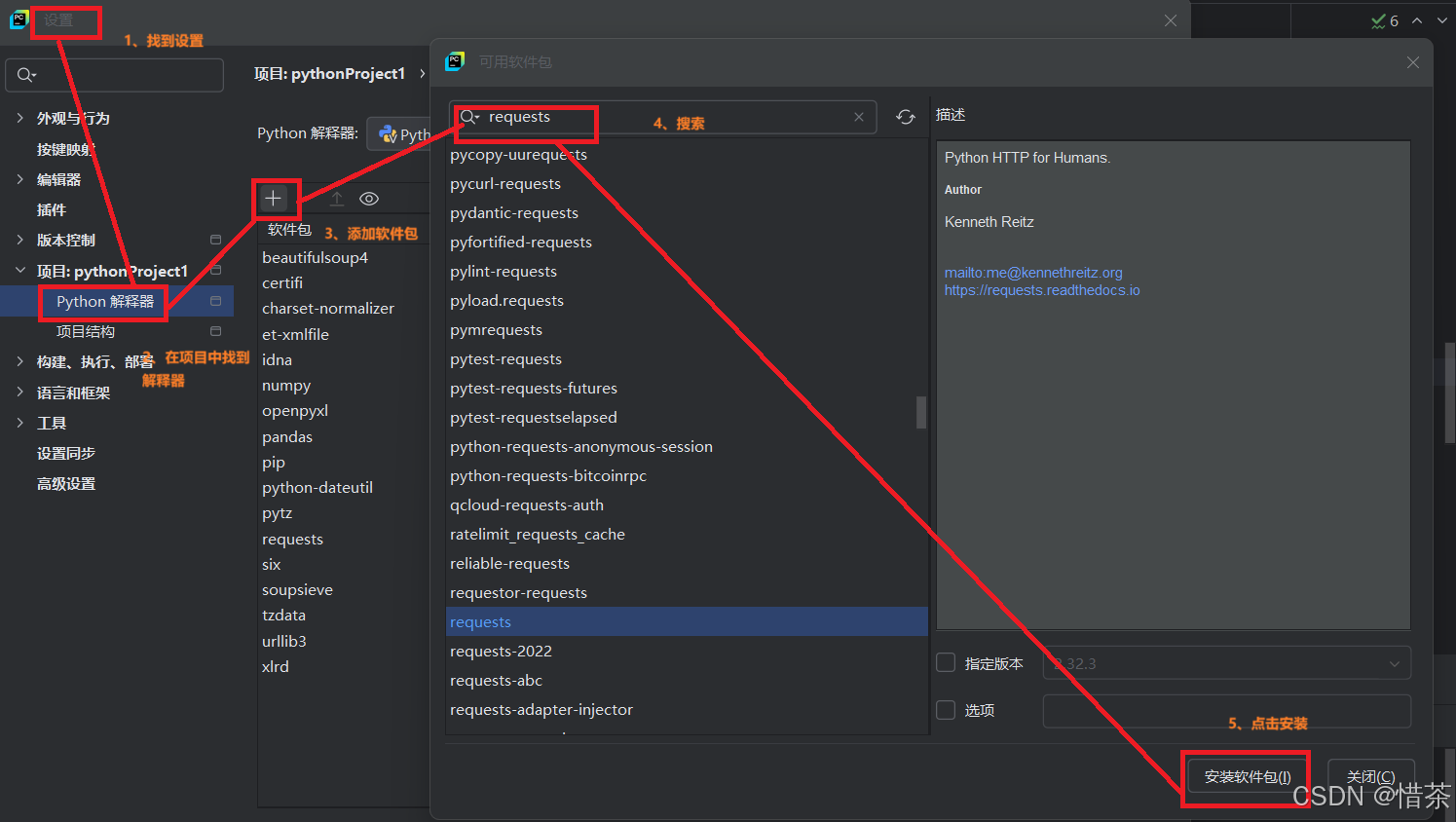
Task: Toggle the show early releases eye icon
Action: tap(369, 199)
